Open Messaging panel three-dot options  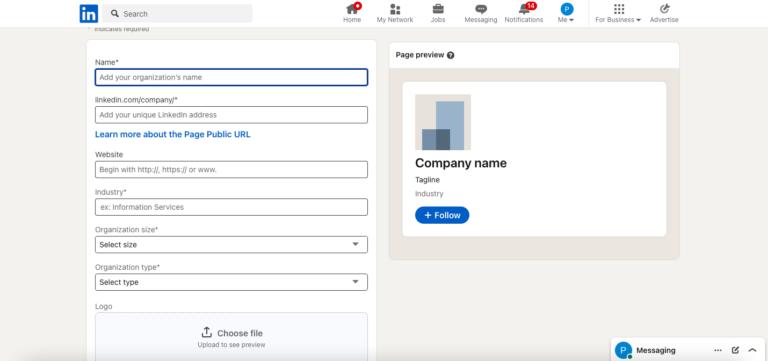pos(718,350)
